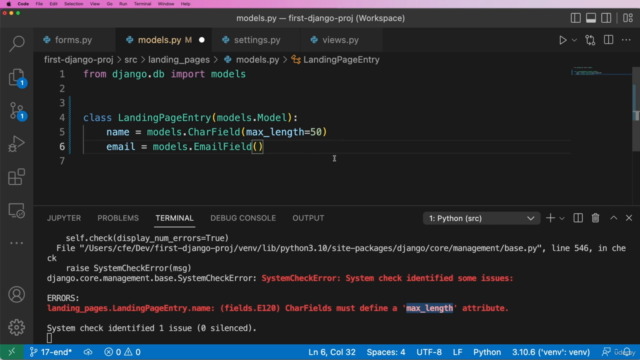The height and width of the screenshot is (360, 640).
Task: Open the Terminal menu in menu bar
Action: point(142,4)
